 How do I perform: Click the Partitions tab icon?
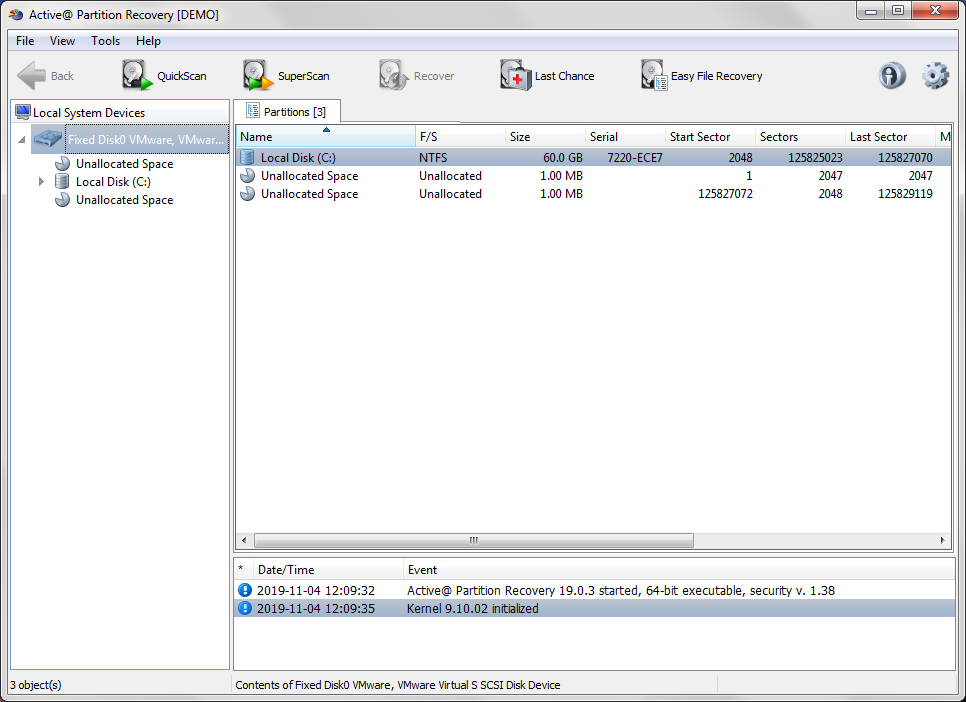click(x=253, y=111)
